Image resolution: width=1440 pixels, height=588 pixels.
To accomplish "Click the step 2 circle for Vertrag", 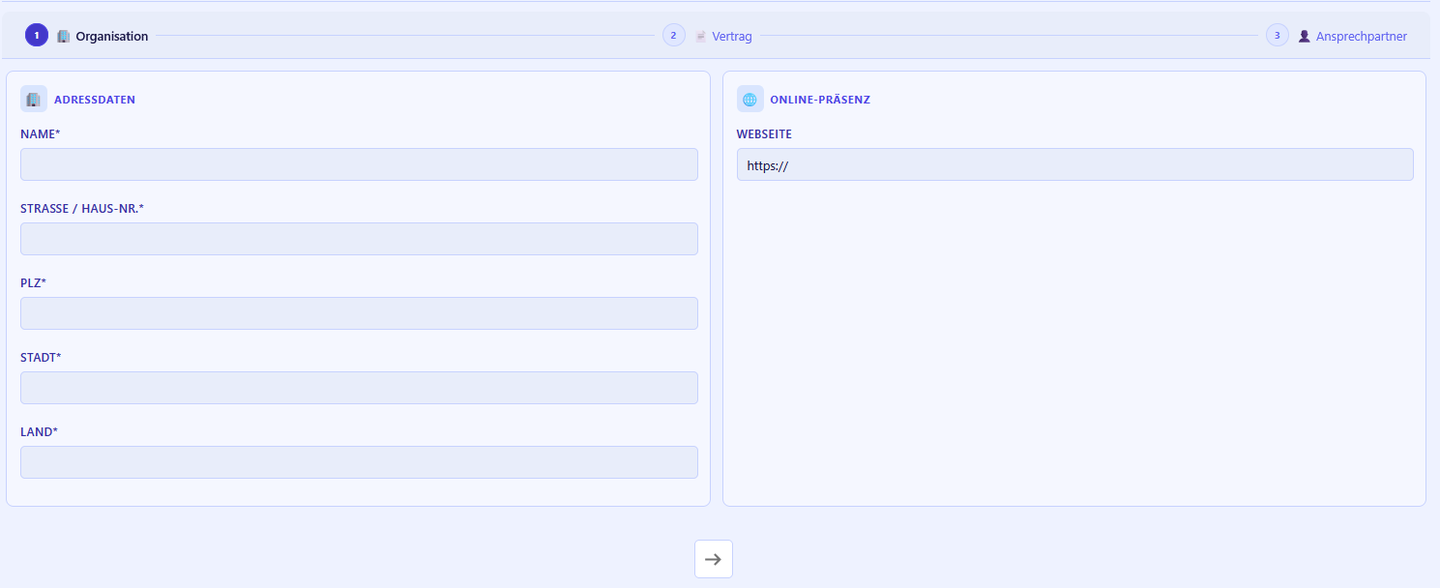I will point(673,35).
